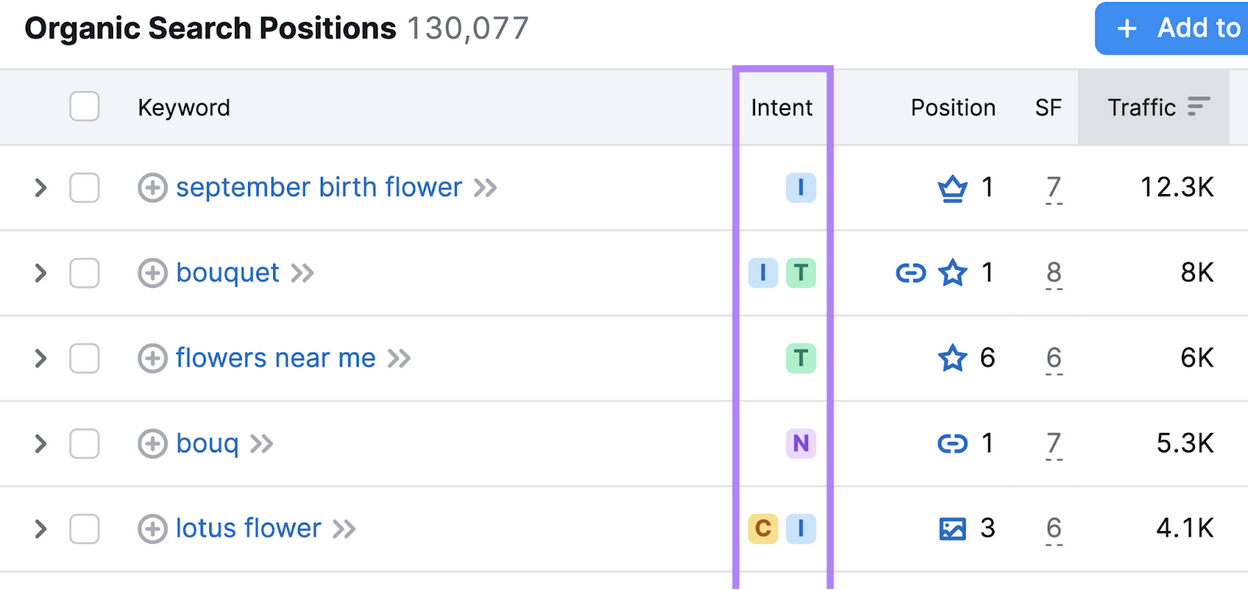
Task: Click the plus icon beside bouquet keyword
Action: click(152, 273)
